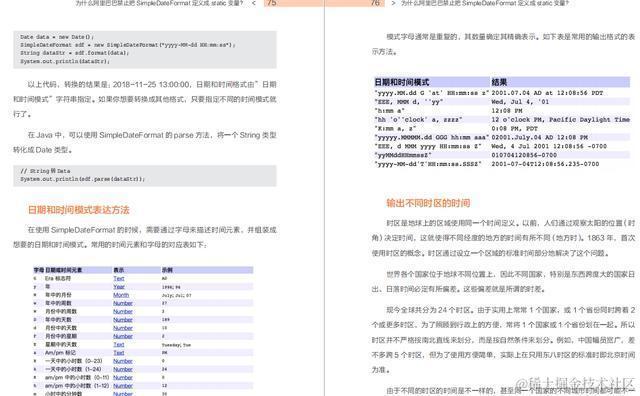640x396 pixels.
Task: Open Text link beside 星期中的天数
Action: point(119,345)
